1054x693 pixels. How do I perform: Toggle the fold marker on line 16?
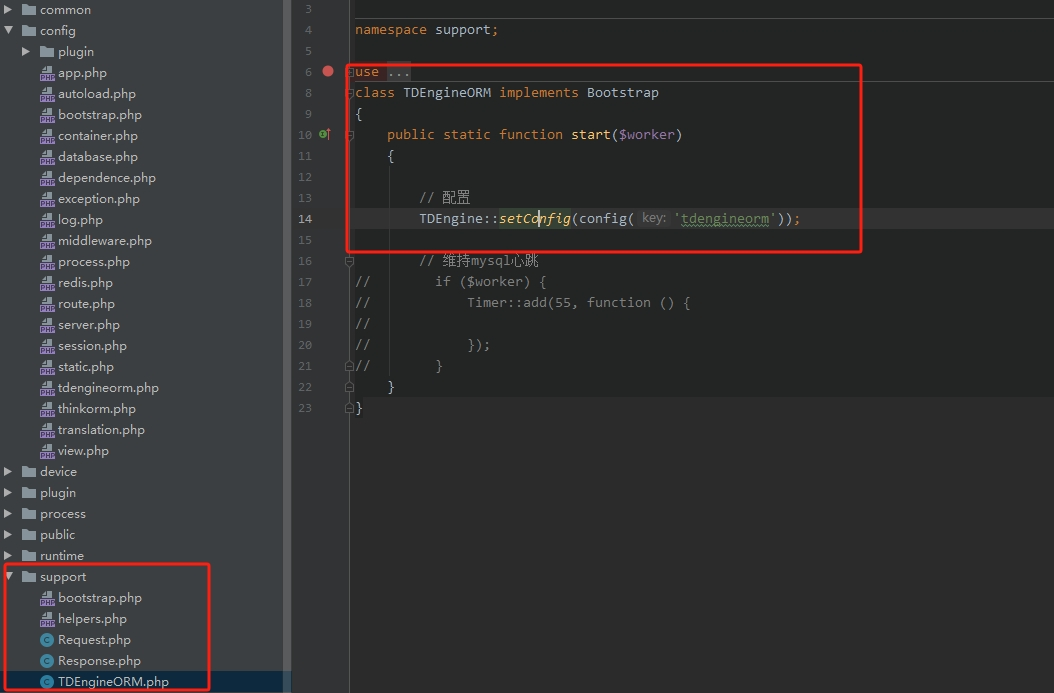(x=350, y=261)
